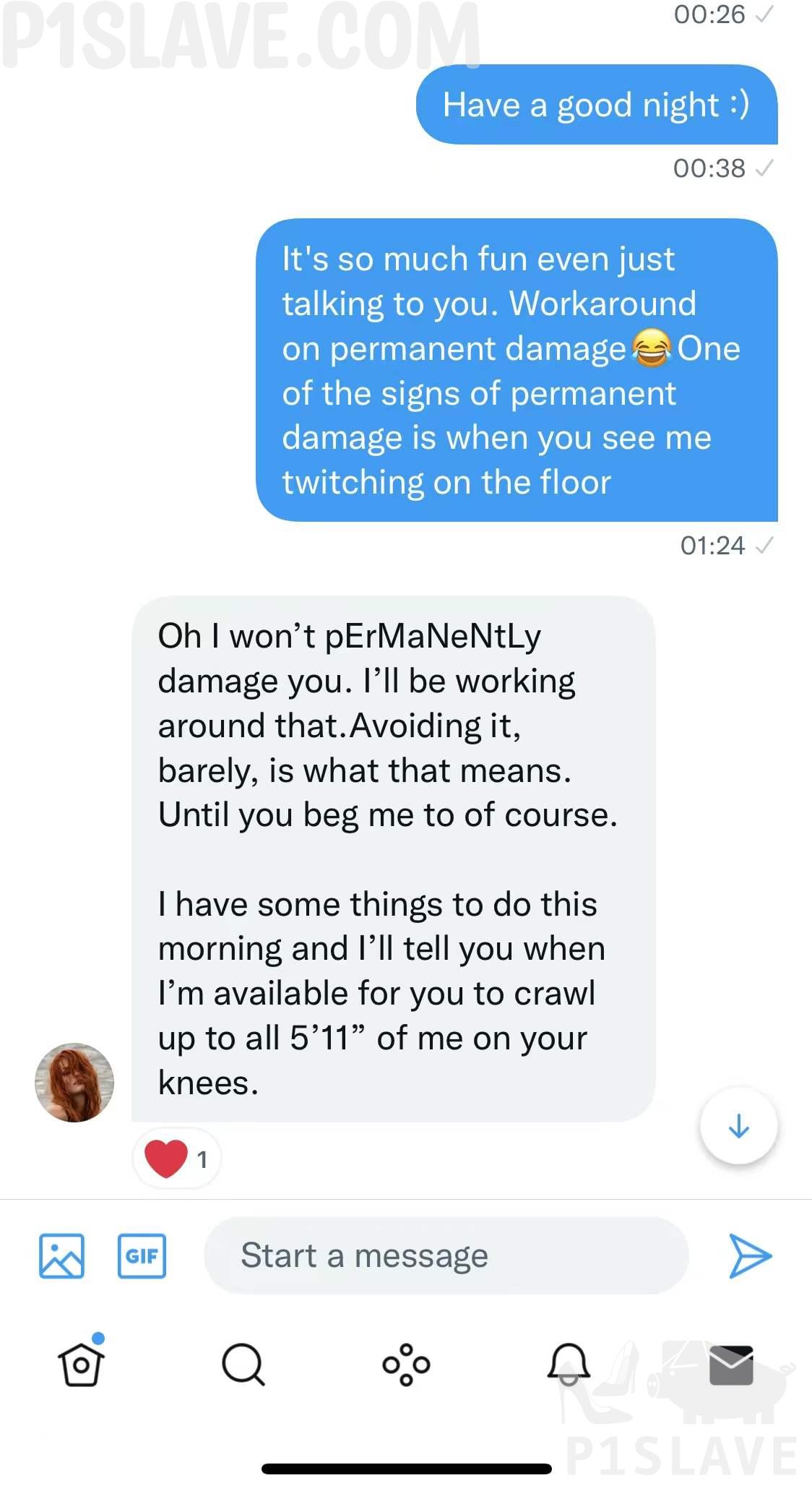Tap the 01:24 sent timestamp

[x=712, y=546]
